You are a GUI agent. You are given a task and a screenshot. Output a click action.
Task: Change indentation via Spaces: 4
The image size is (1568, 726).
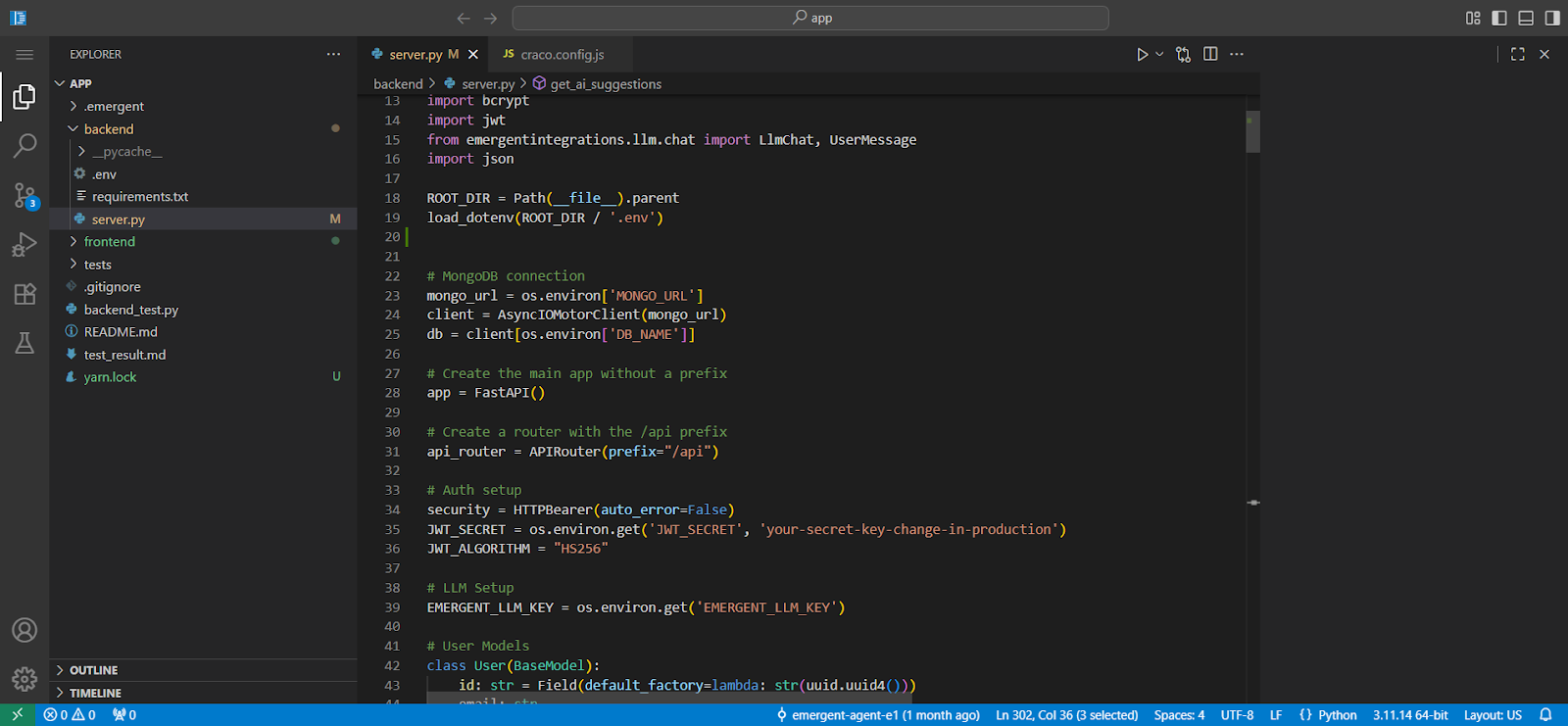(x=1179, y=715)
